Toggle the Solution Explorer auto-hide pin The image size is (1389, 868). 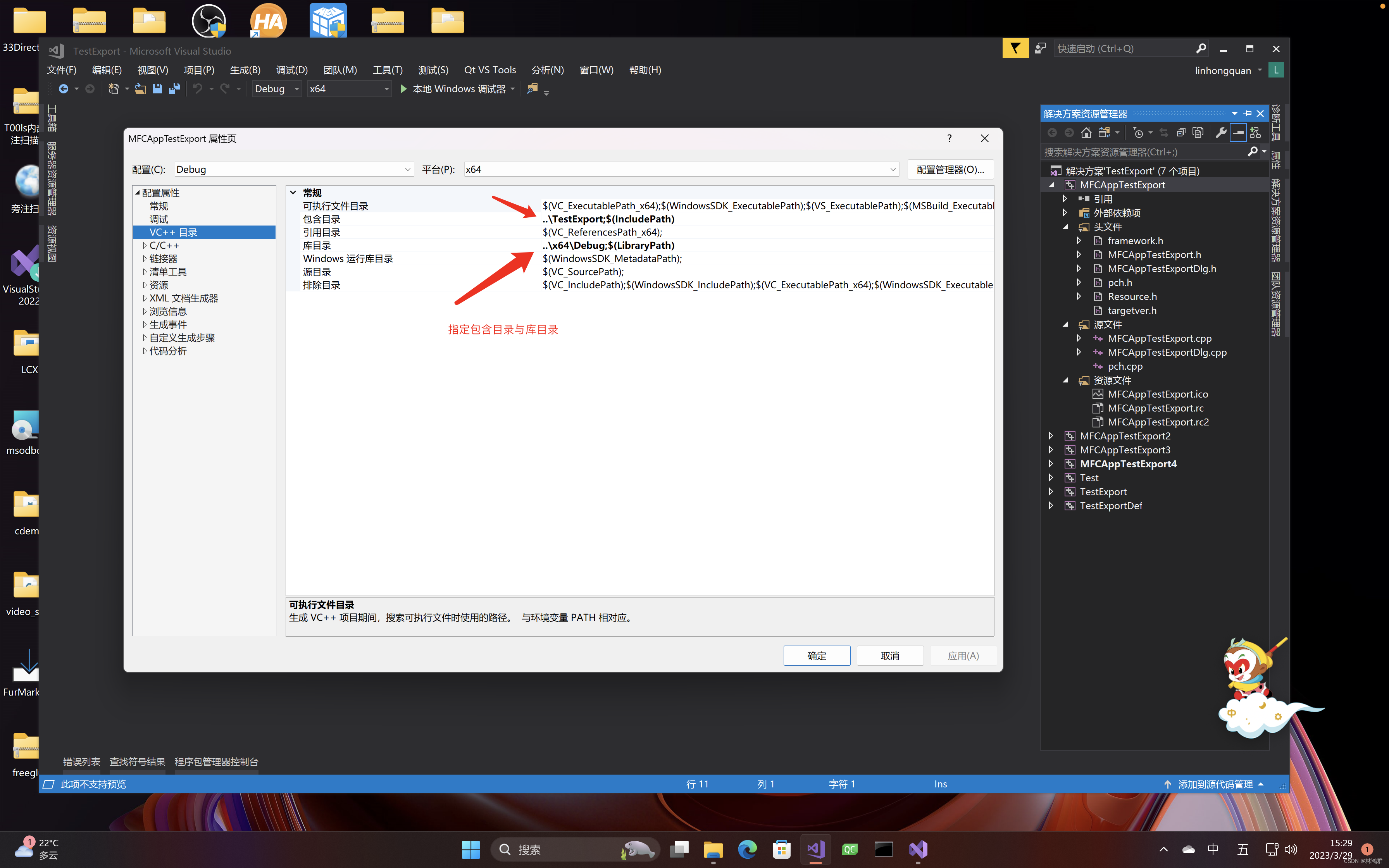tap(1247, 114)
